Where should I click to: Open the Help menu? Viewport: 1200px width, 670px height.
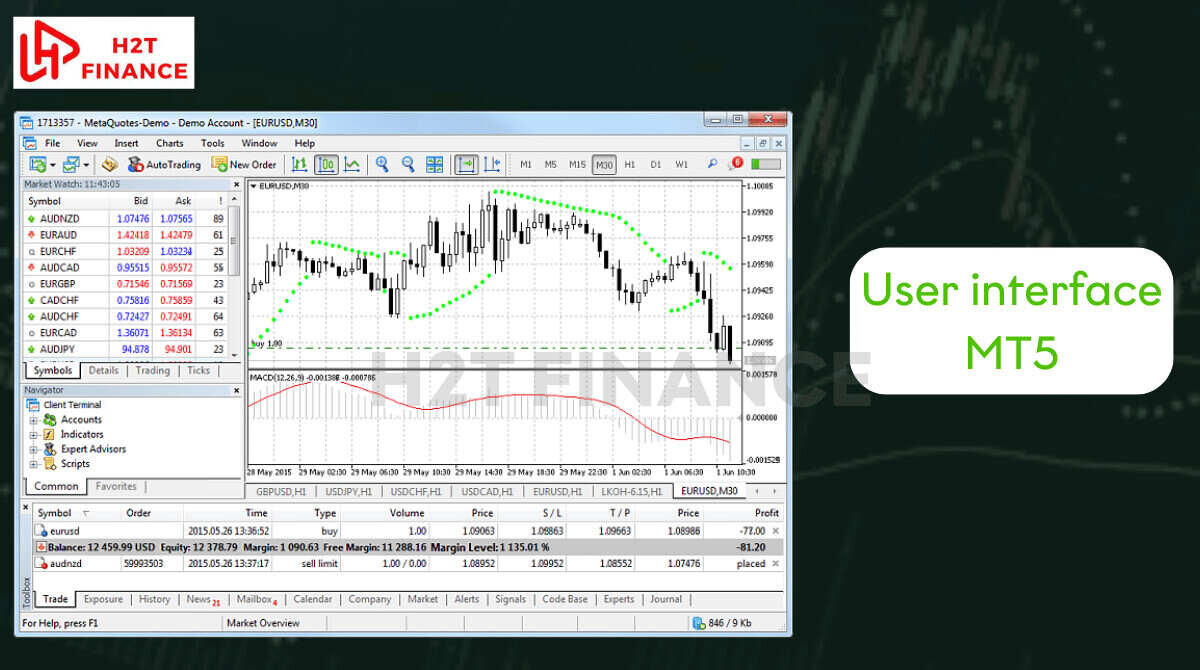click(x=304, y=143)
